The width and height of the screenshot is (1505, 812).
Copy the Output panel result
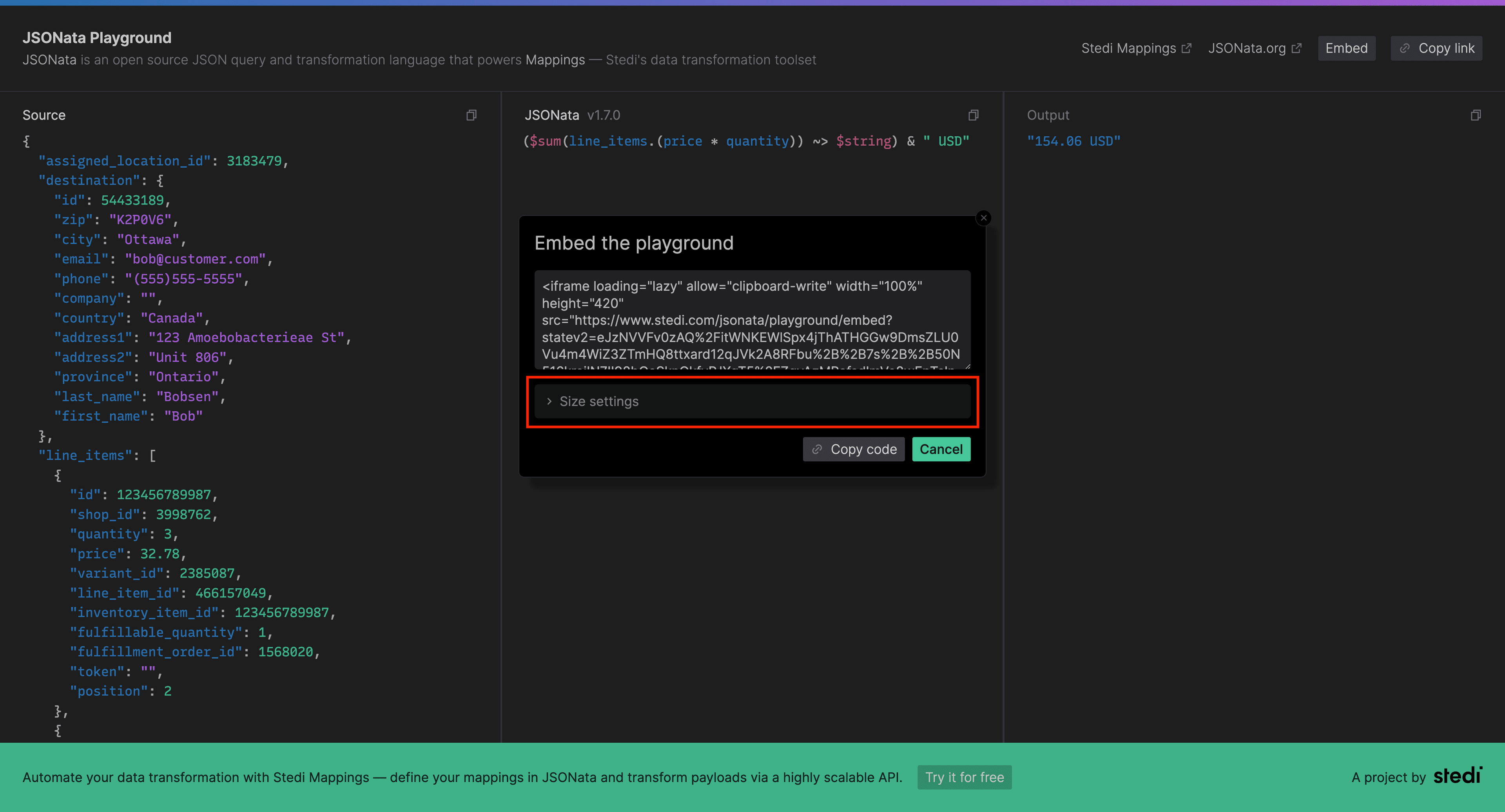[x=1477, y=115]
